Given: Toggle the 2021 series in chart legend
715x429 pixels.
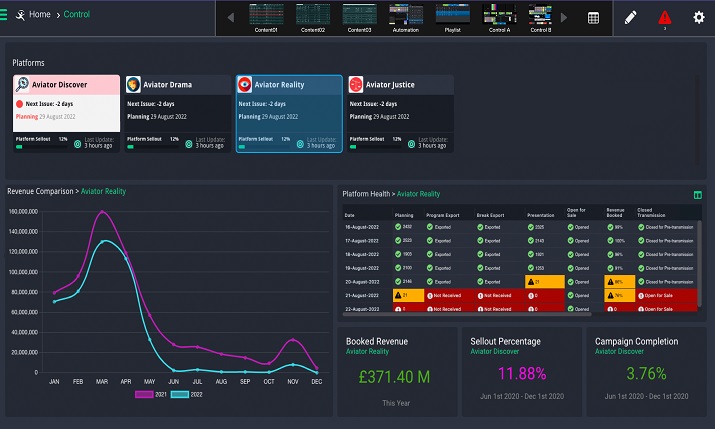Looking at the screenshot, I should [151, 394].
